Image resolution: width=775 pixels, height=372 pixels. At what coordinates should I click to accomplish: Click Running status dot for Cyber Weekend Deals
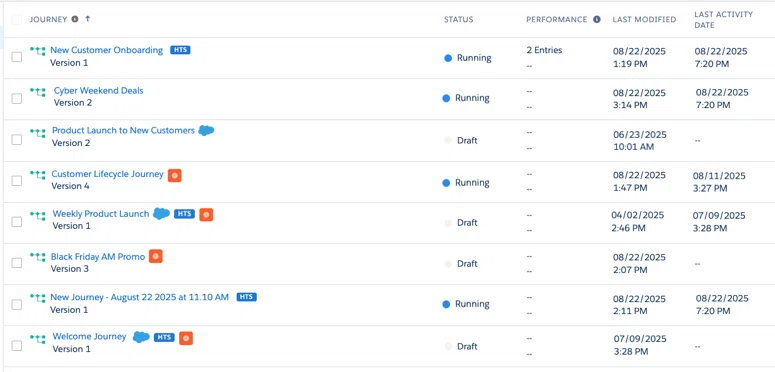tap(446, 98)
